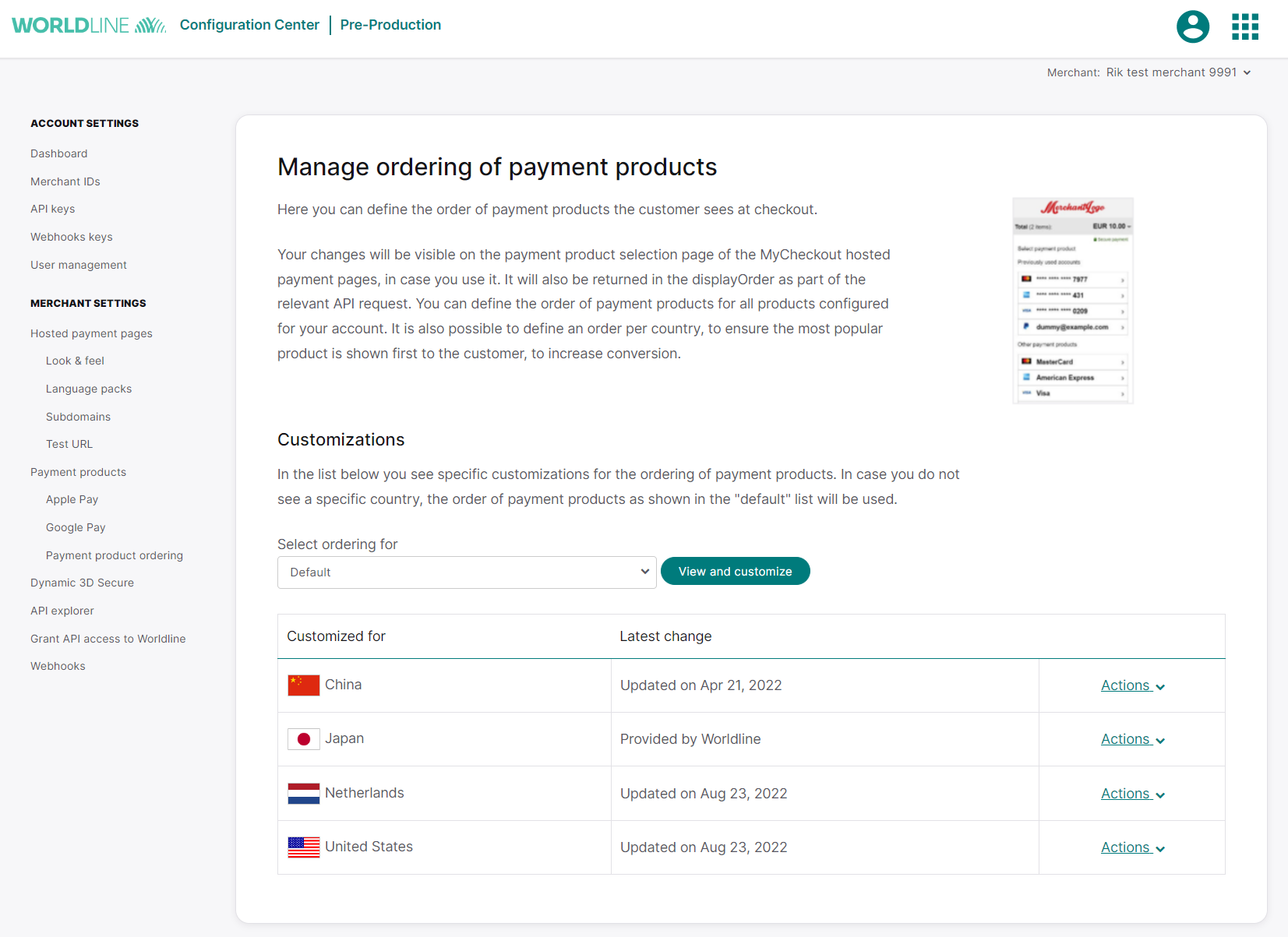Click the Japan flag icon
Screen dimensions: 1288x937
303,738
